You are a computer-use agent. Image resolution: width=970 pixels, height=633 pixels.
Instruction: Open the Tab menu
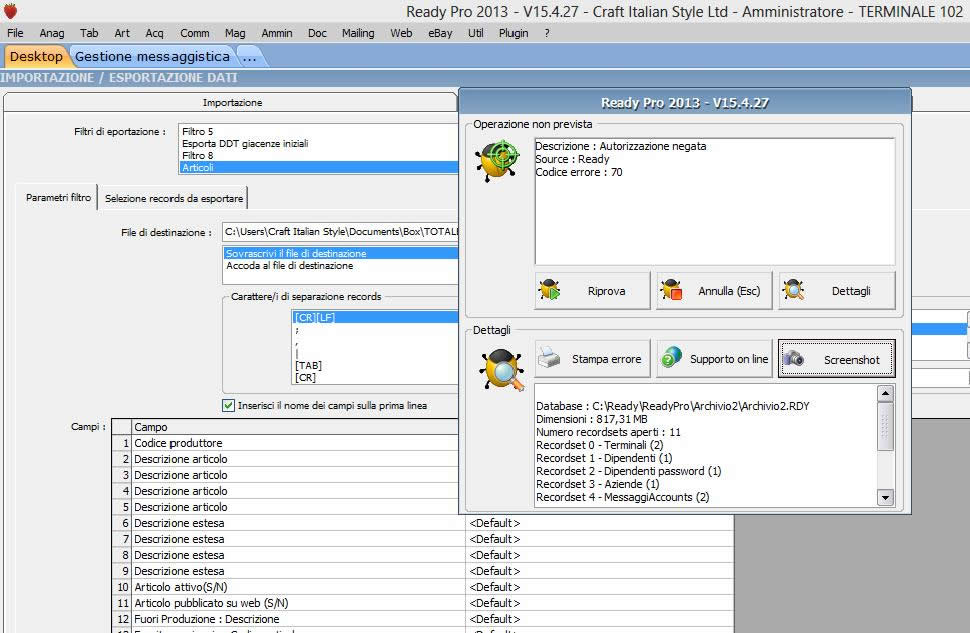point(89,33)
